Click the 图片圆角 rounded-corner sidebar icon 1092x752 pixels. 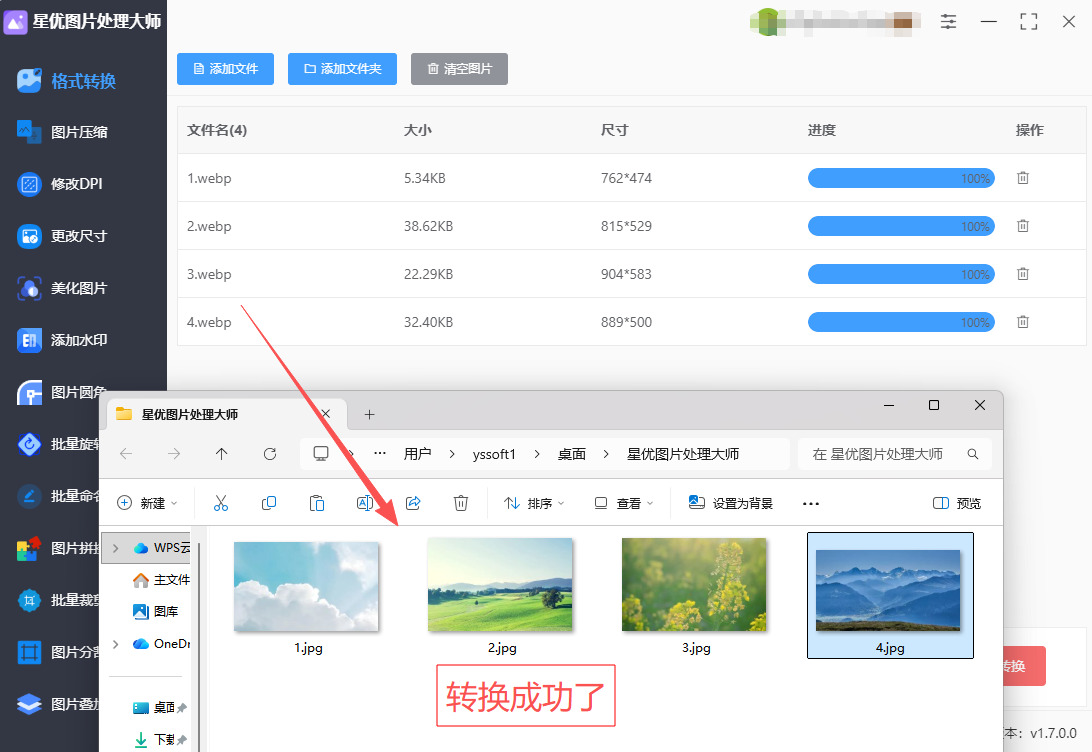(x=29, y=392)
